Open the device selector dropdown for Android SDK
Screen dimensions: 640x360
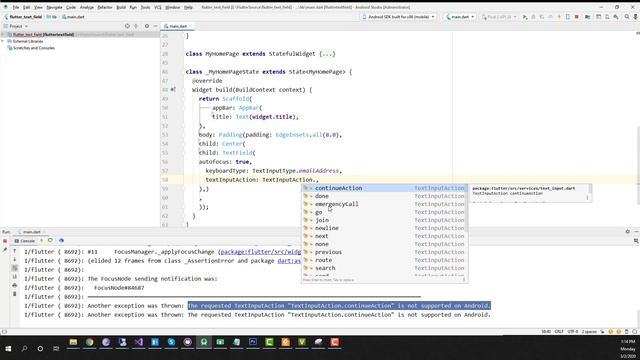[399, 17]
